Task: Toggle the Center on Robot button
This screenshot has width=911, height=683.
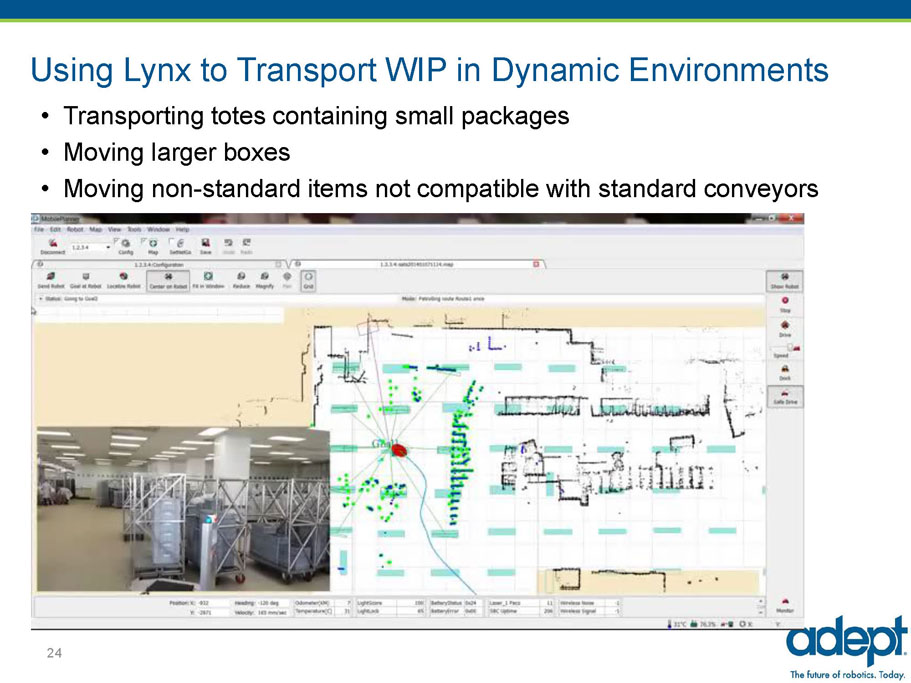Action: point(169,278)
